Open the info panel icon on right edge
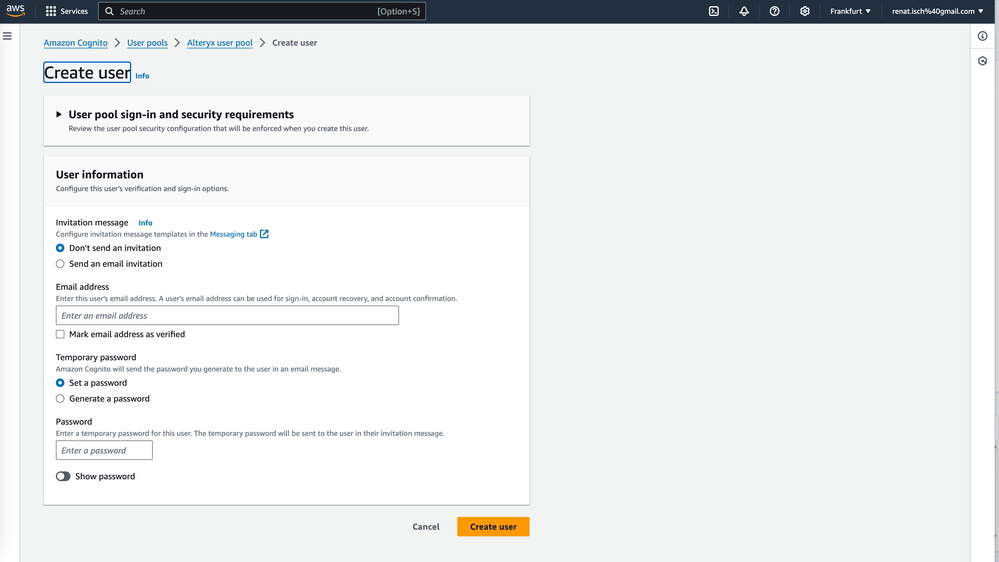The width and height of the screenshot is (999, 562). coord(982,36)
